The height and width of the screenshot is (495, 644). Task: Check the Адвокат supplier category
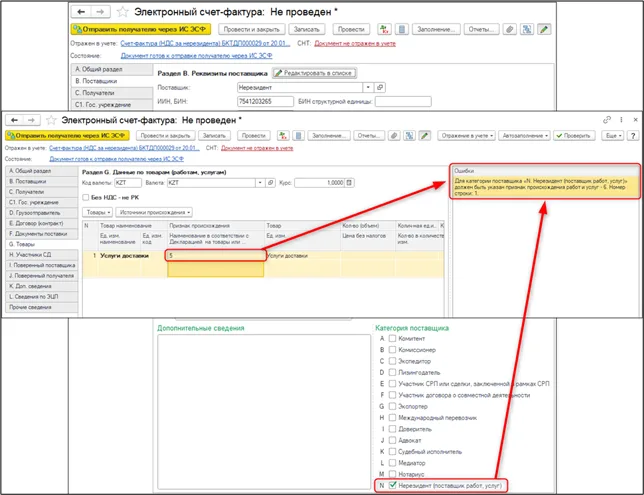392,440
